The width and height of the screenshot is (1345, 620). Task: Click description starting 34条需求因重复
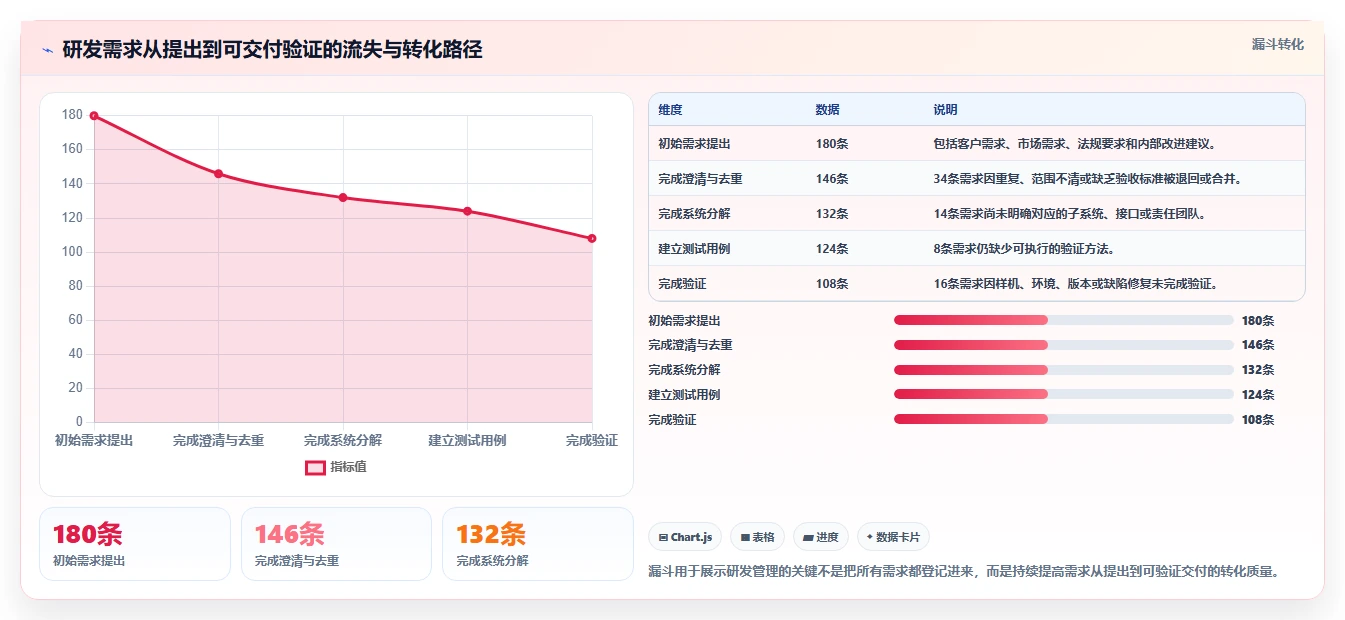[1088, 179]
